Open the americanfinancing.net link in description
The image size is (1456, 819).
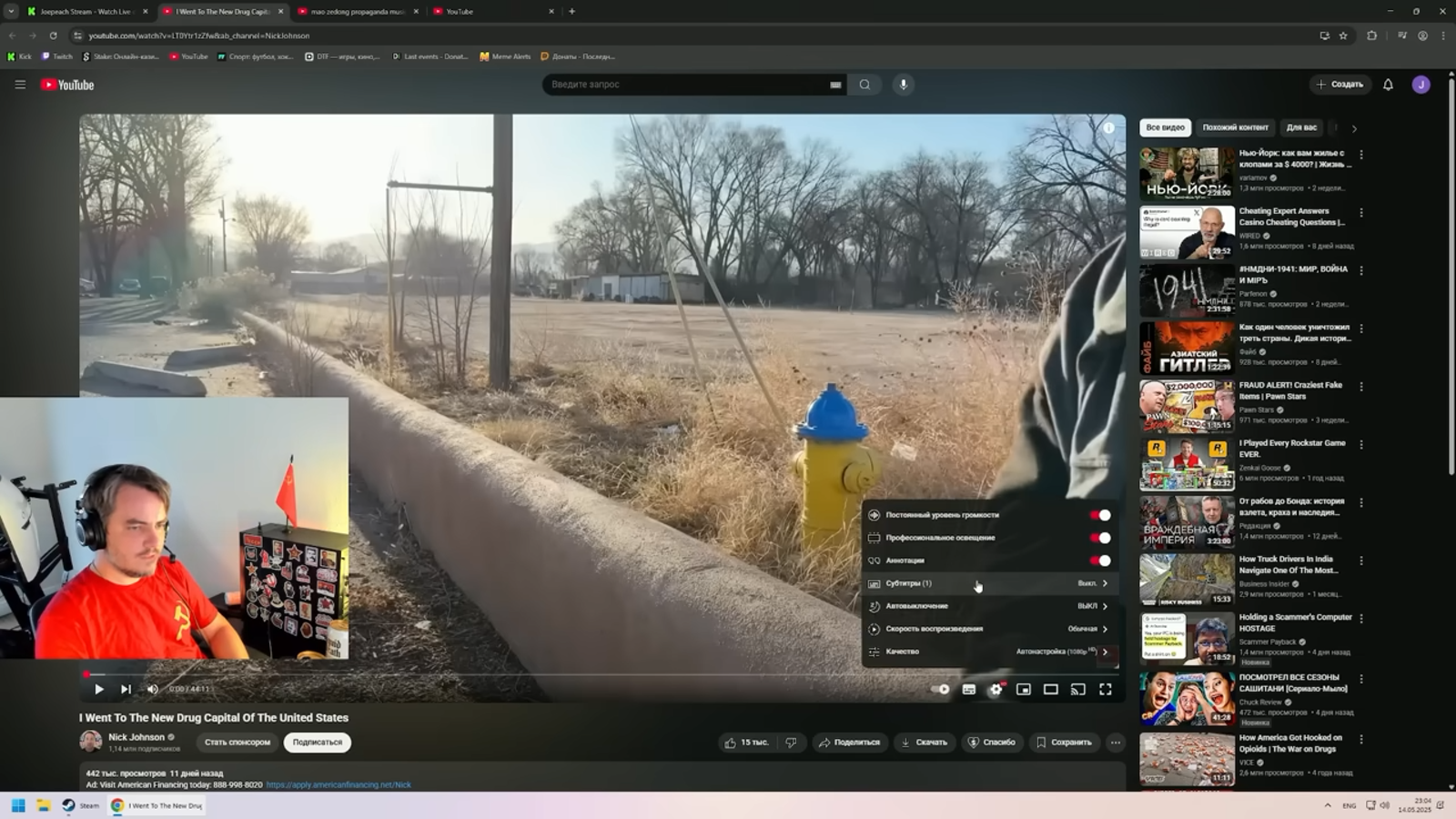click(339, 784)
